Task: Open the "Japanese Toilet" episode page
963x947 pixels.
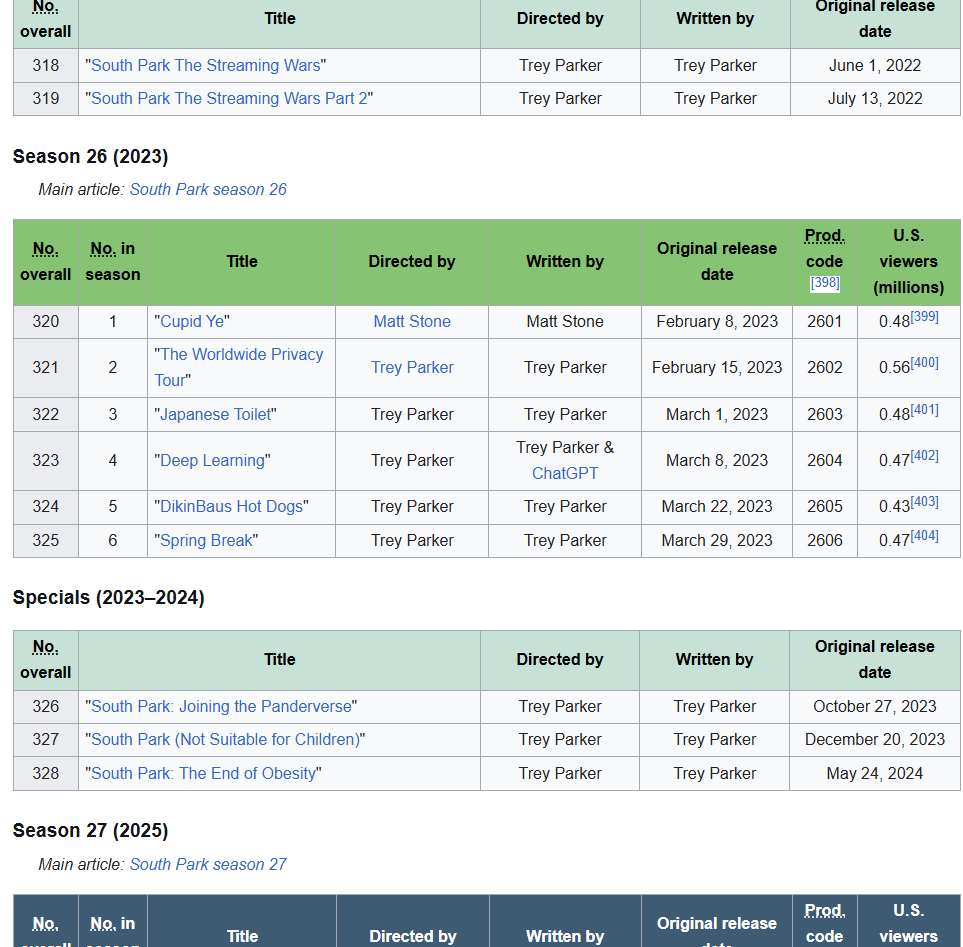Action: pos(215,414)
